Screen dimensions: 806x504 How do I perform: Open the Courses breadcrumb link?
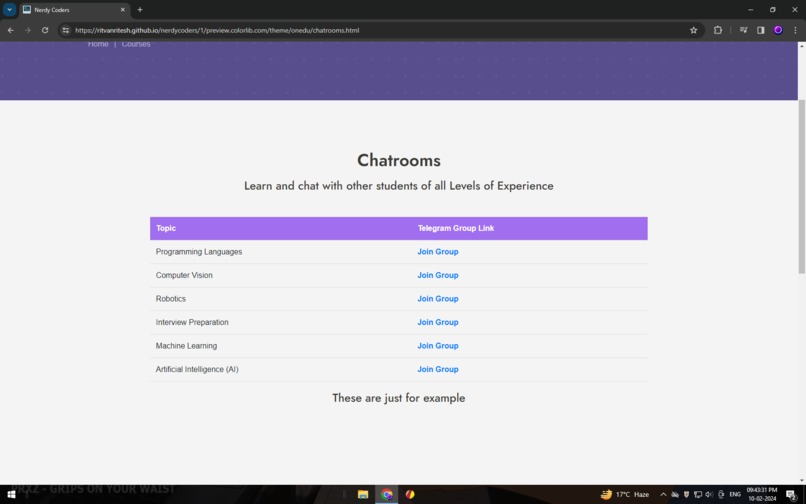pyautogui.click(x=136, y=45)
